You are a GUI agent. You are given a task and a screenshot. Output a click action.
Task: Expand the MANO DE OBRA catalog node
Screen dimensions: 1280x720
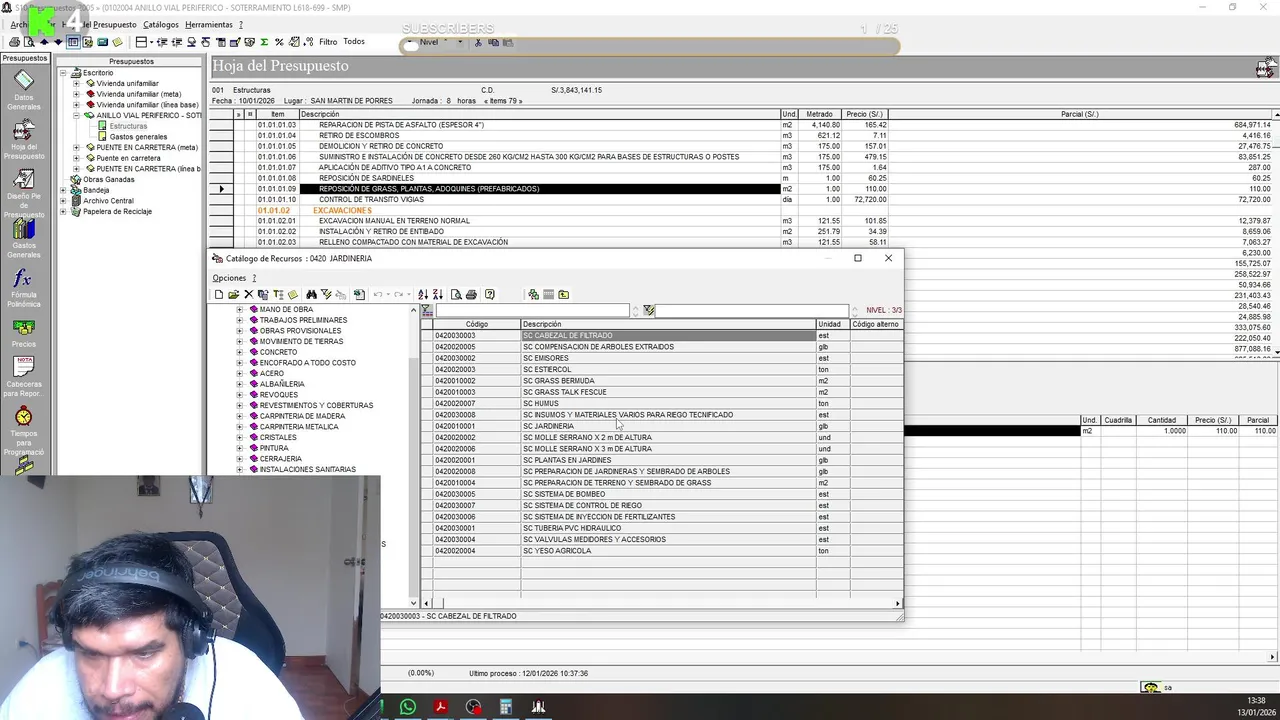pyautogui.click(x=240, y=310)
